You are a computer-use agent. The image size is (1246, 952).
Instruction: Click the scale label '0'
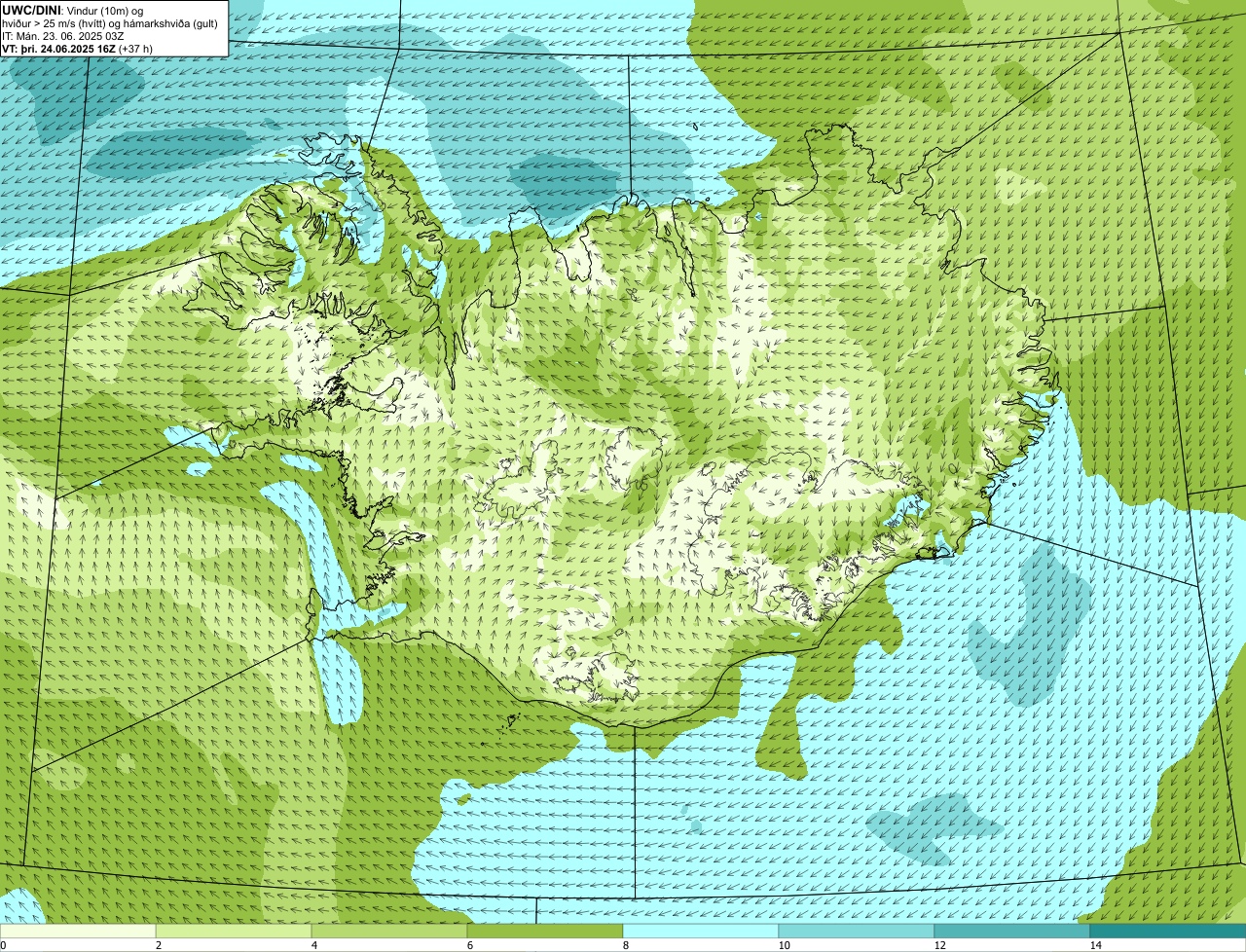(x=3, y=945)
